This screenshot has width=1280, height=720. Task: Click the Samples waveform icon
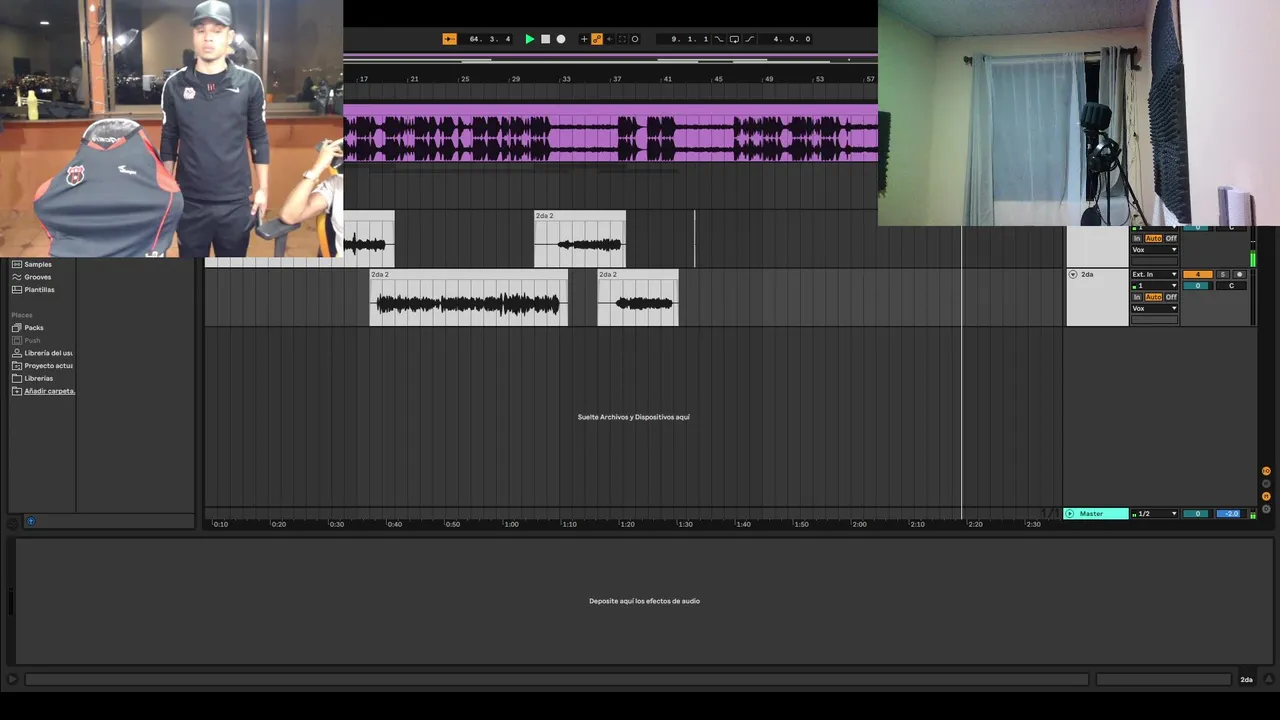(x=16, y=264)
